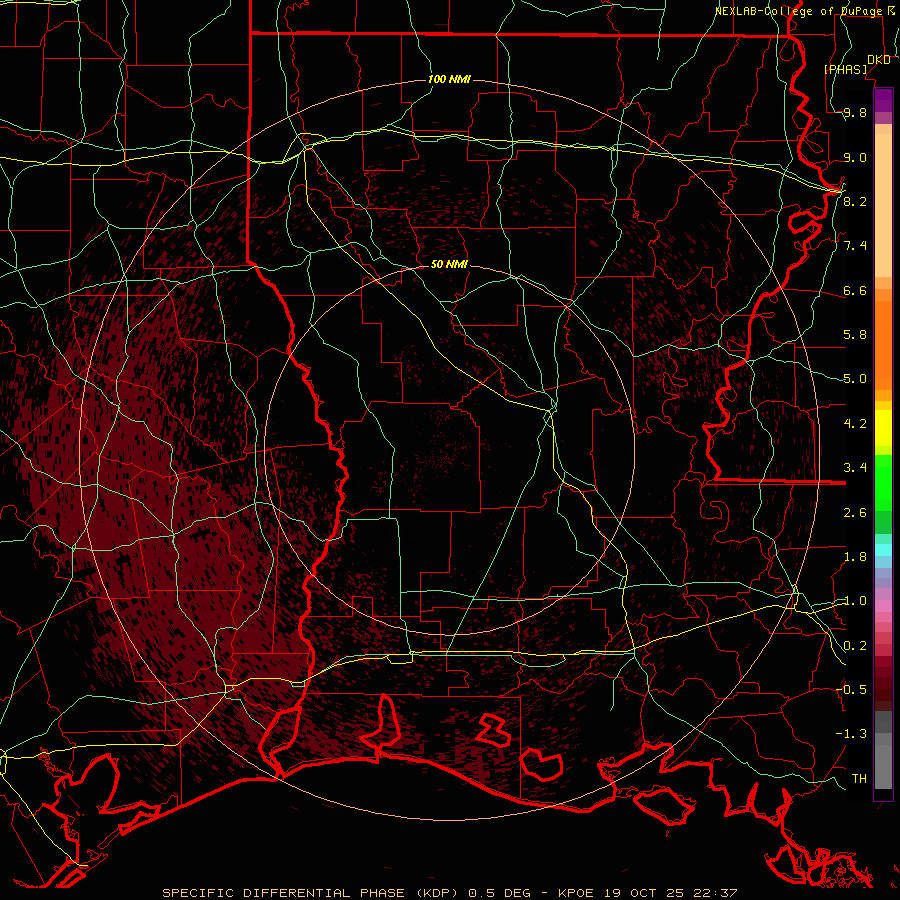Select the 5.8 value on the scale

pyautogui.click(x=855, y=335)
